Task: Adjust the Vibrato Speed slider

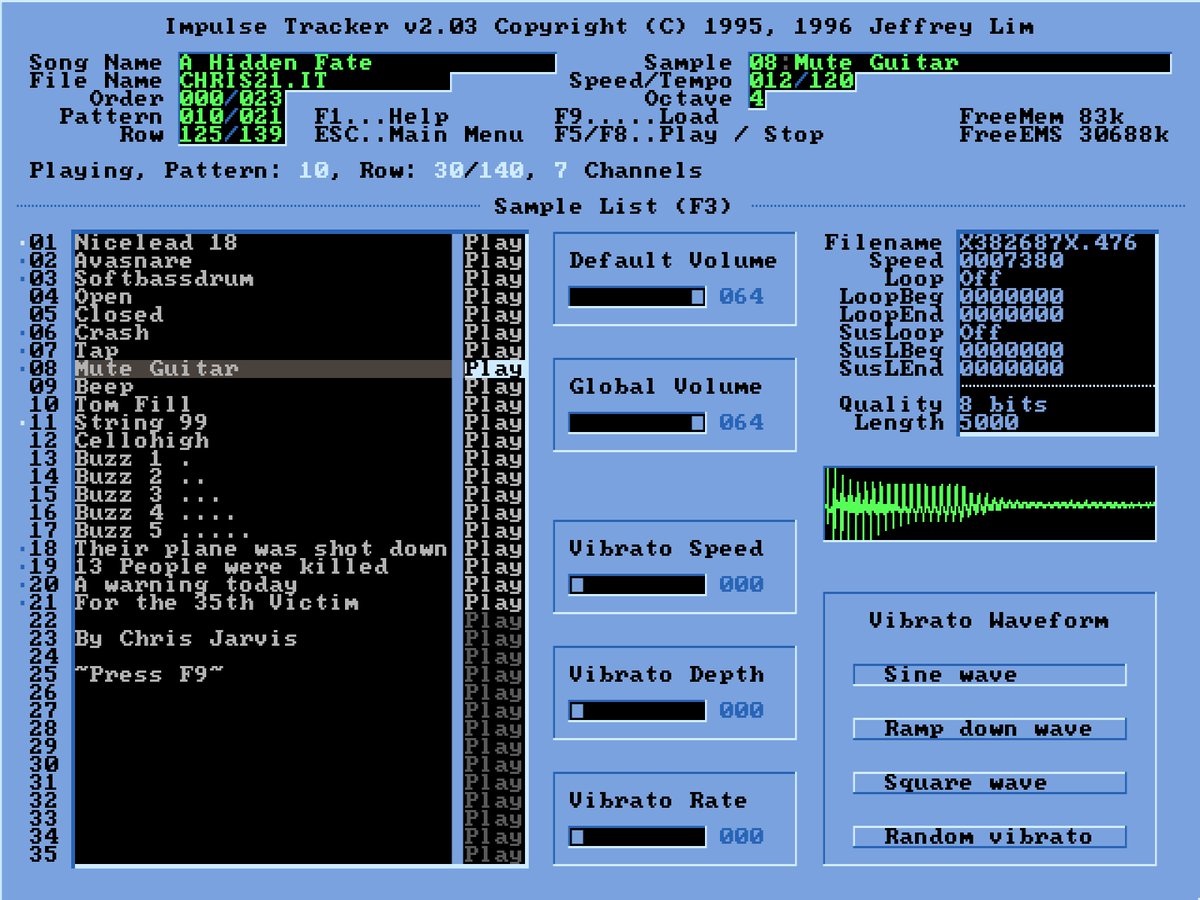Action: pyautogui.click(x=637, y=585)
